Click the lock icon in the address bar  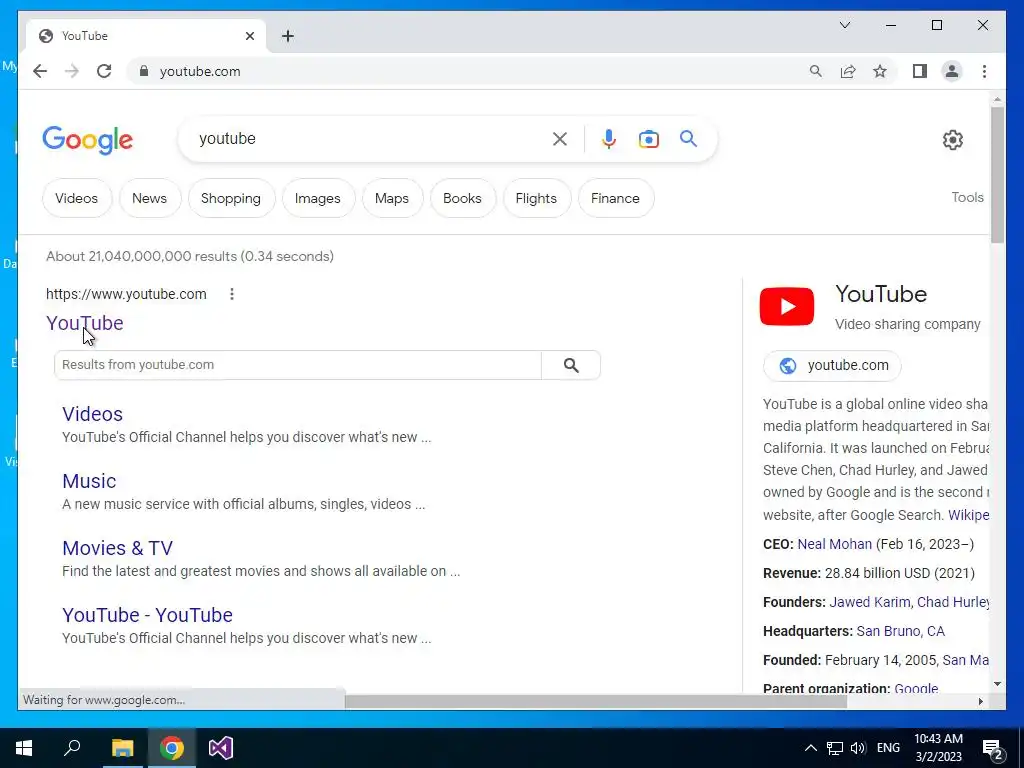point(144,71)
